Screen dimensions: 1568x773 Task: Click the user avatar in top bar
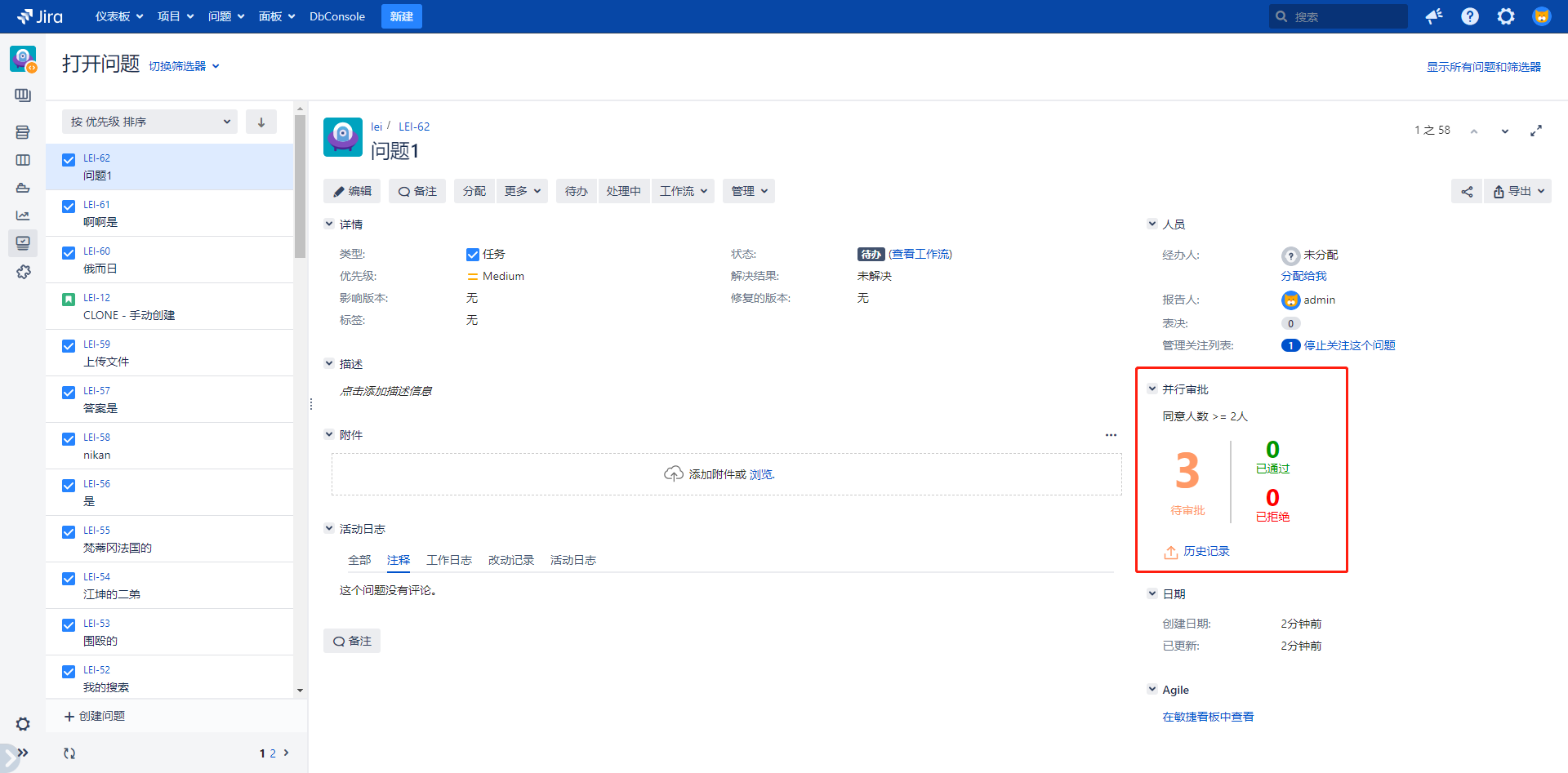[1542, 16]
